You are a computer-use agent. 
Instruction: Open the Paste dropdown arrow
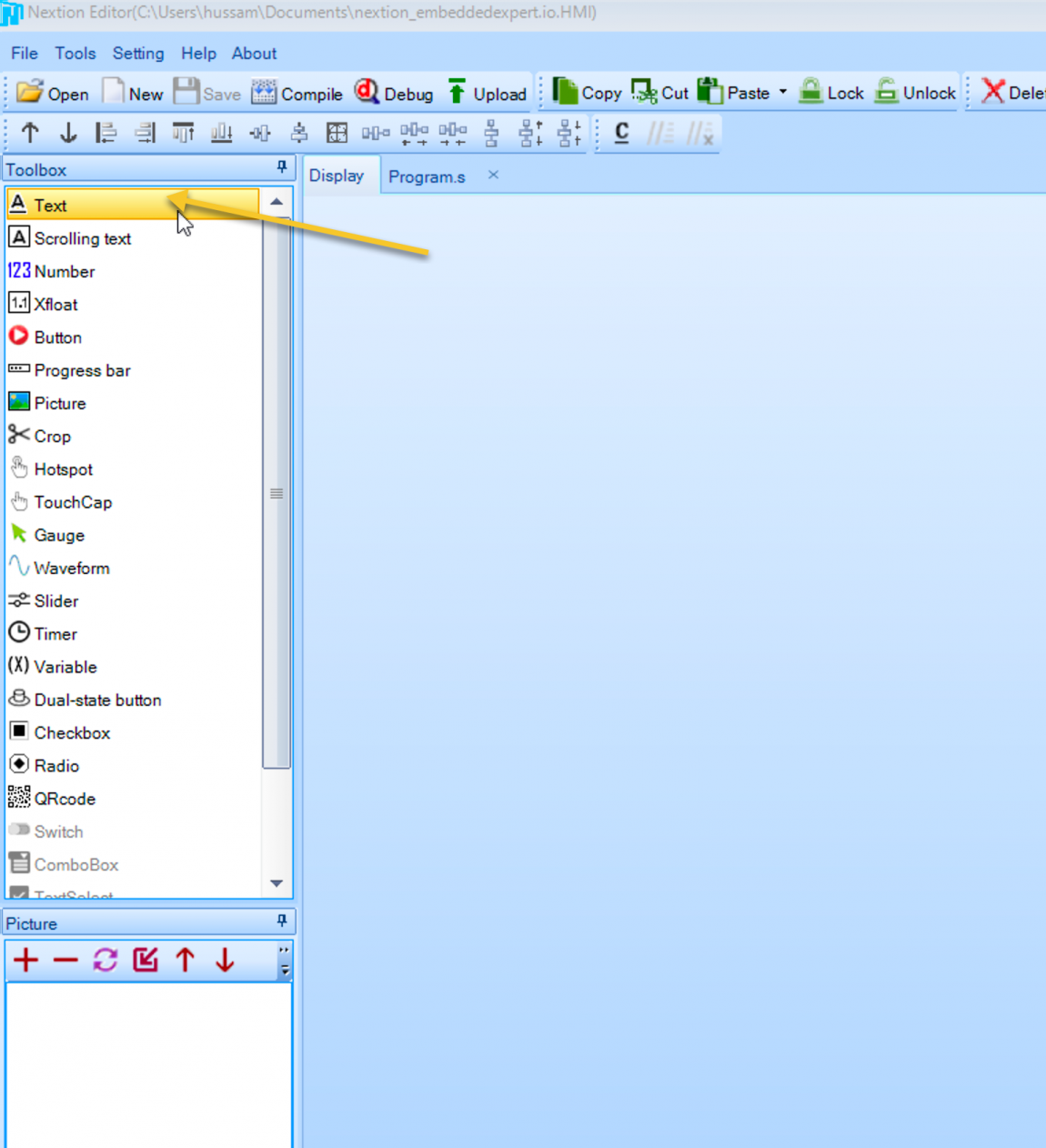782,92
